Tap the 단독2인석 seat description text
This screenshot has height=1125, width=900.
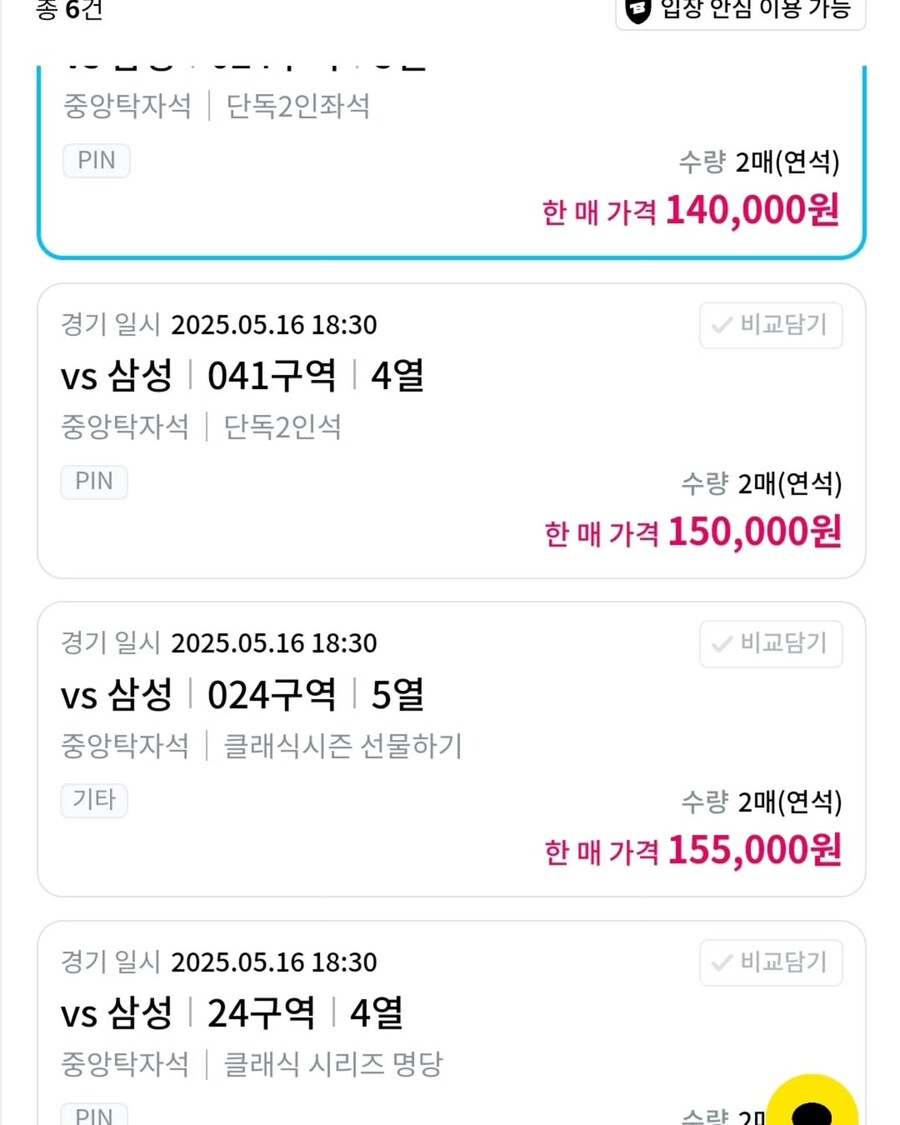[x=283, y=428]
